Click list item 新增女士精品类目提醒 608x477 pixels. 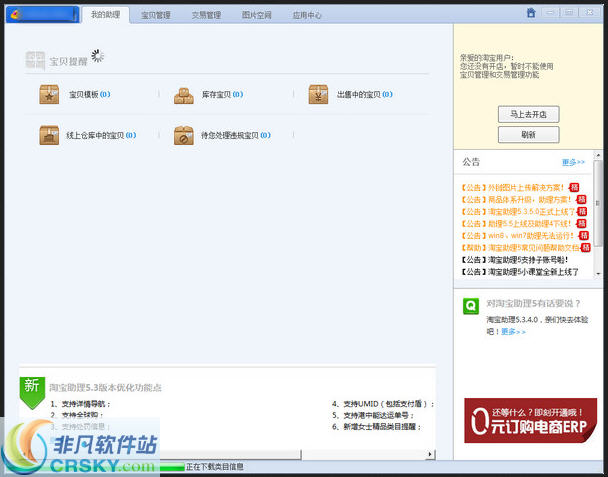click(x=377, y=427)
